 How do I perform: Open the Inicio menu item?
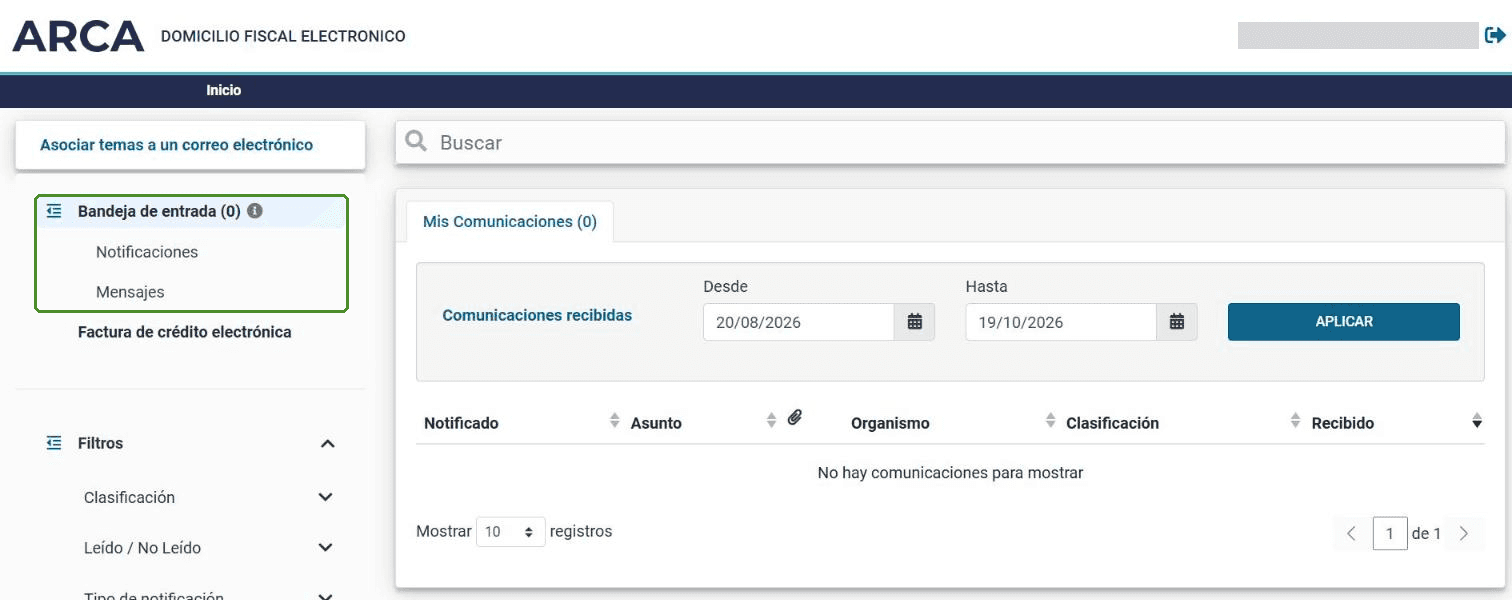point(224,90)
